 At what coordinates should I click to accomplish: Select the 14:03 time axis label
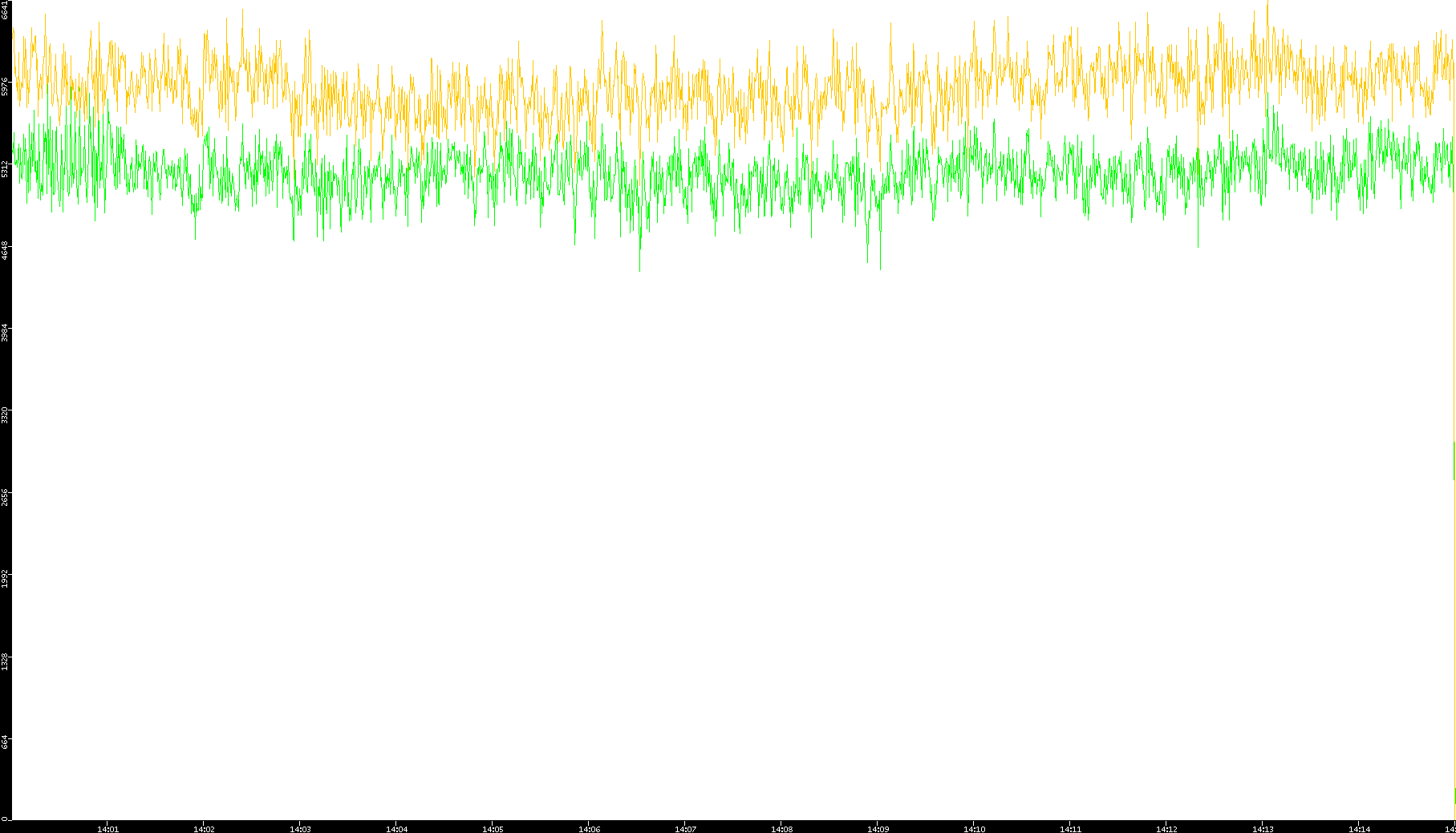pyautogui.click(x=300, y=829)
